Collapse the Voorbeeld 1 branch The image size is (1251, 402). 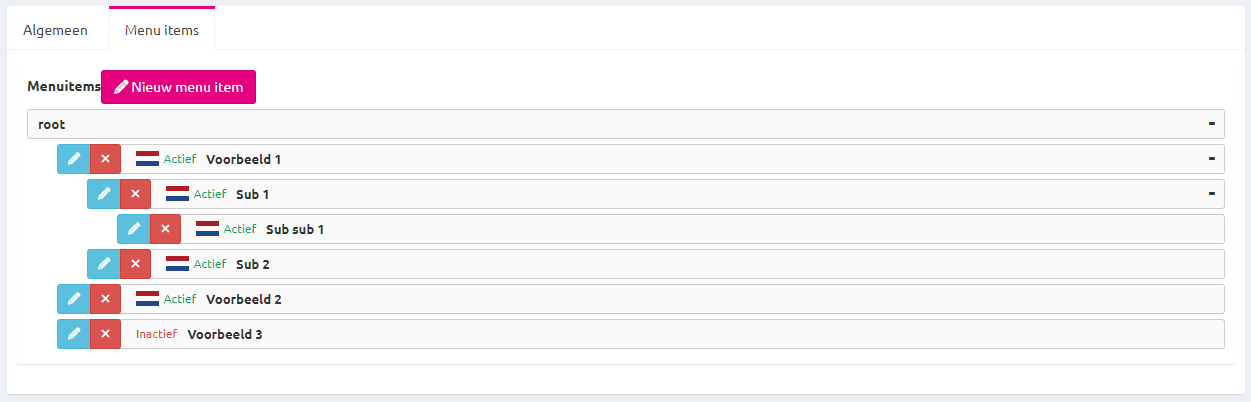[1211, 159]
